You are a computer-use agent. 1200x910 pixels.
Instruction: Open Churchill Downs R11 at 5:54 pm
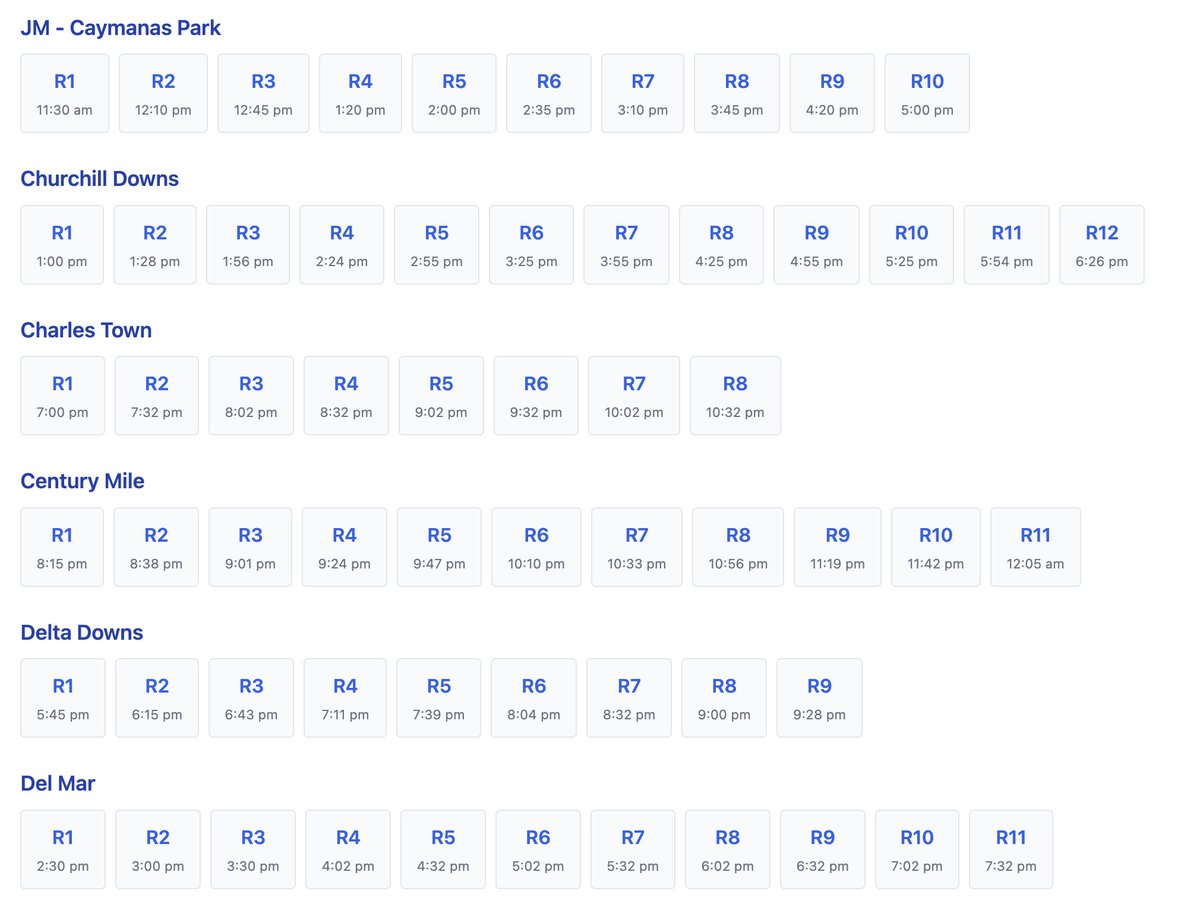pos(1006,245)
